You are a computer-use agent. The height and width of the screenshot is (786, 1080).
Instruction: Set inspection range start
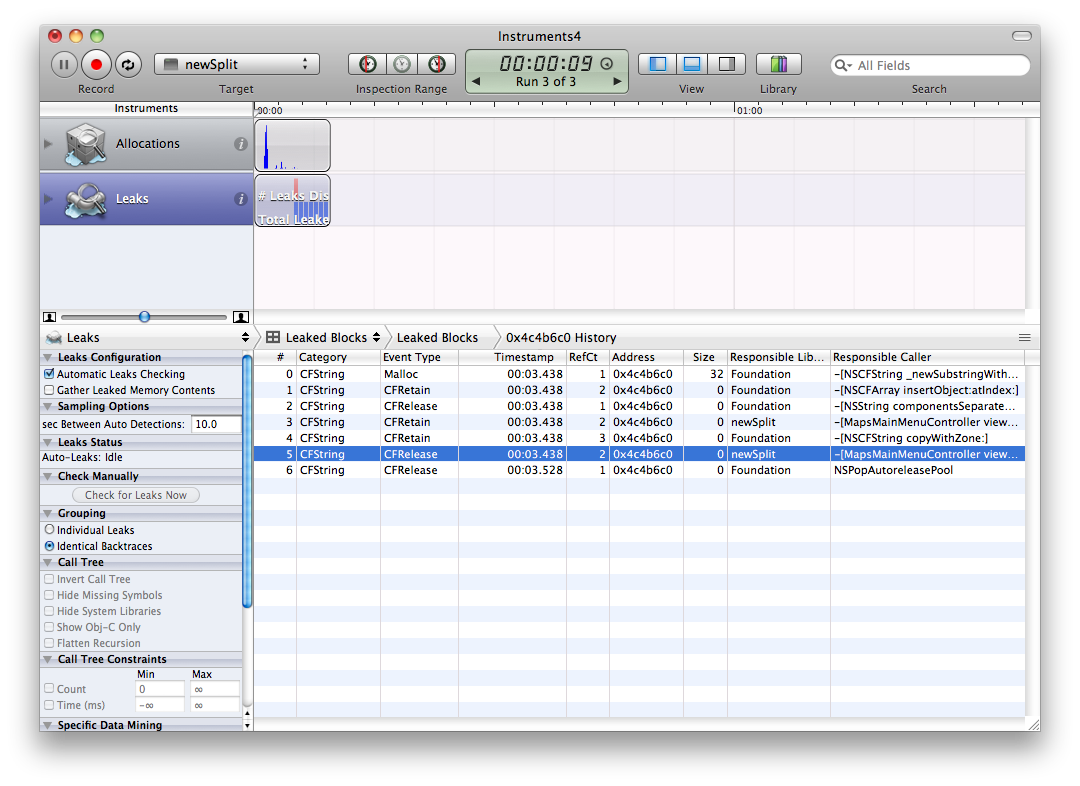(x=368, y=64)
